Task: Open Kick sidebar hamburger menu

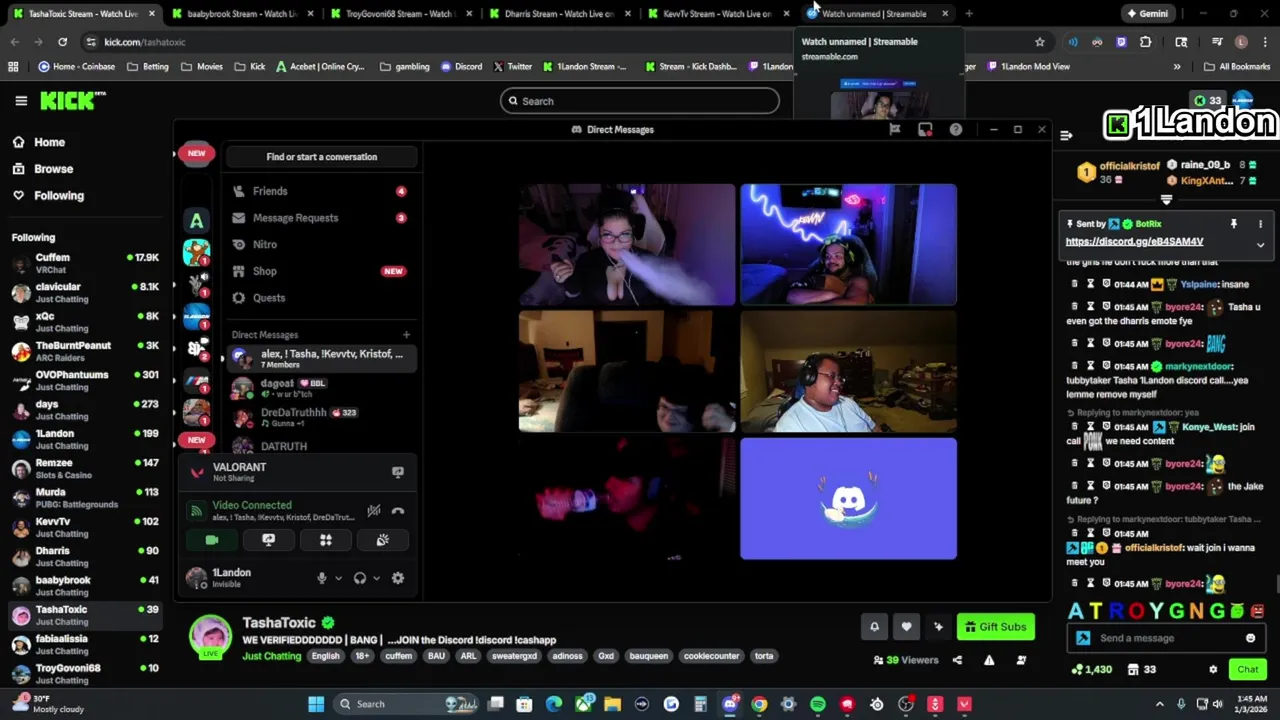Action: pyautogui.click(x=21, y=101)
